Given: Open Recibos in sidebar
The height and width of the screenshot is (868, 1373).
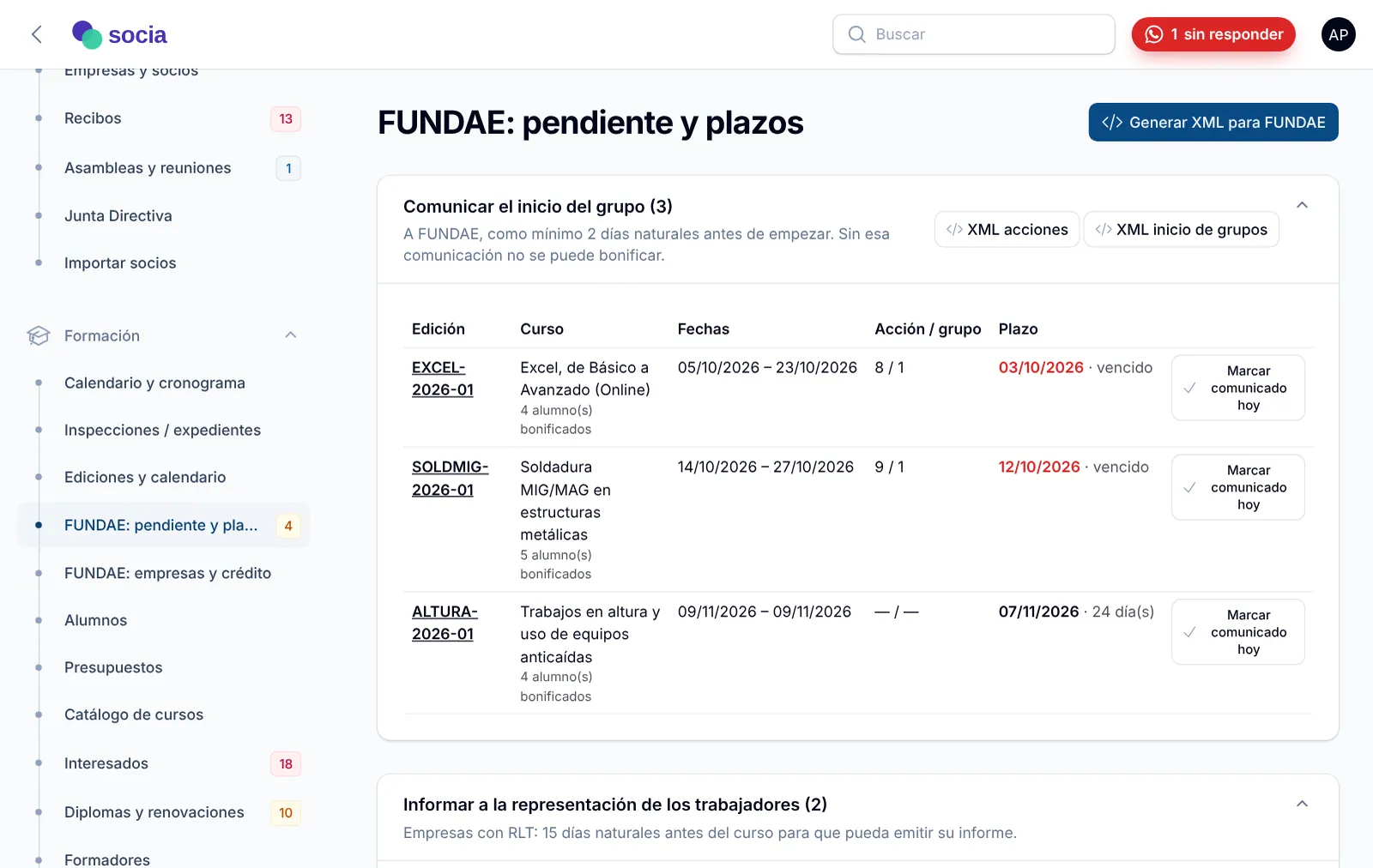Looking at the screenshot, I should tap(93, 118).
